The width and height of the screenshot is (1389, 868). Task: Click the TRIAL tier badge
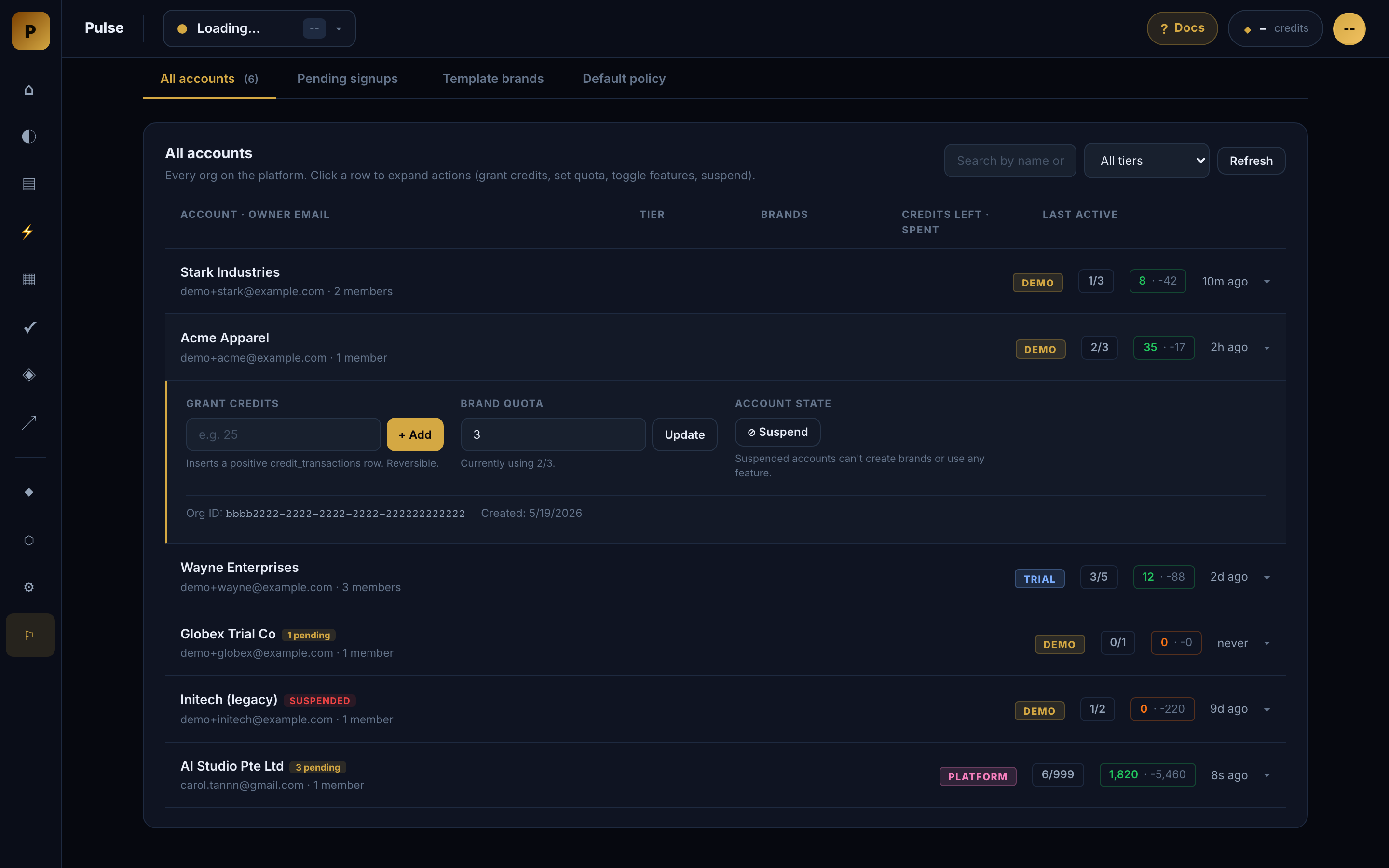[1039, 579]
